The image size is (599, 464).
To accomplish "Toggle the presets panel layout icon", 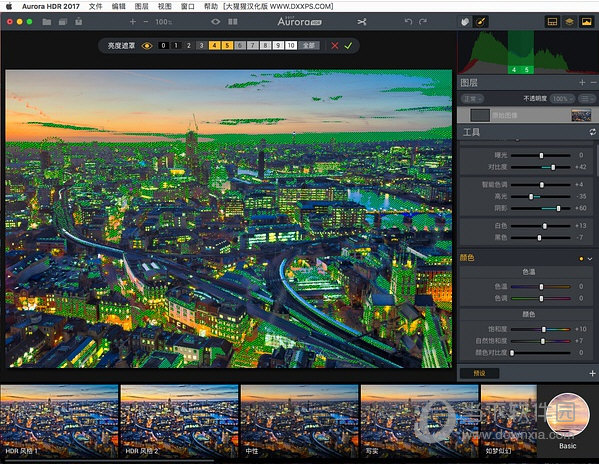I will tap(552, 22).
